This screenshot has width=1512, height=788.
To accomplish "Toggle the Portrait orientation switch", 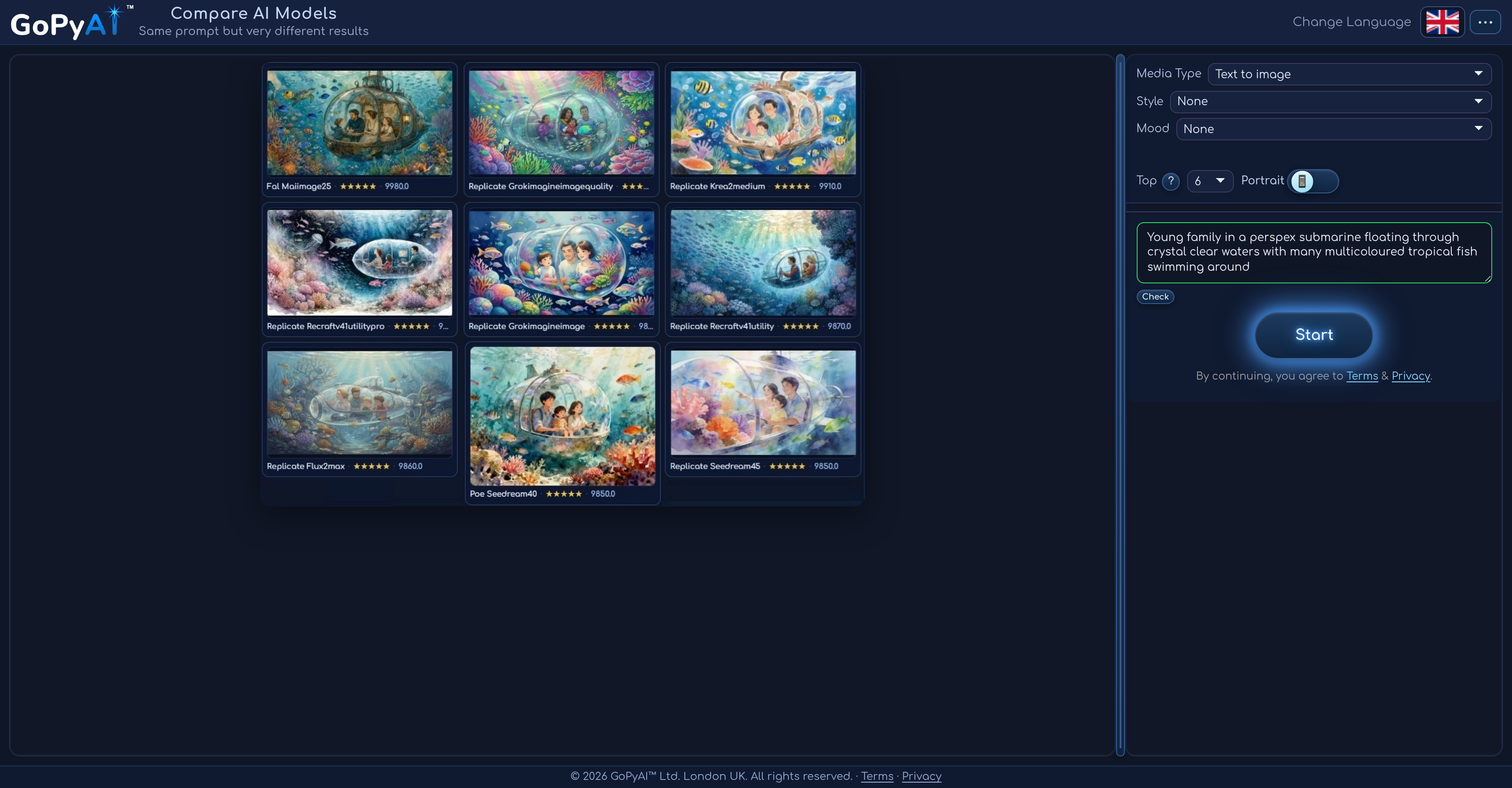I will tap(1313, 181).
